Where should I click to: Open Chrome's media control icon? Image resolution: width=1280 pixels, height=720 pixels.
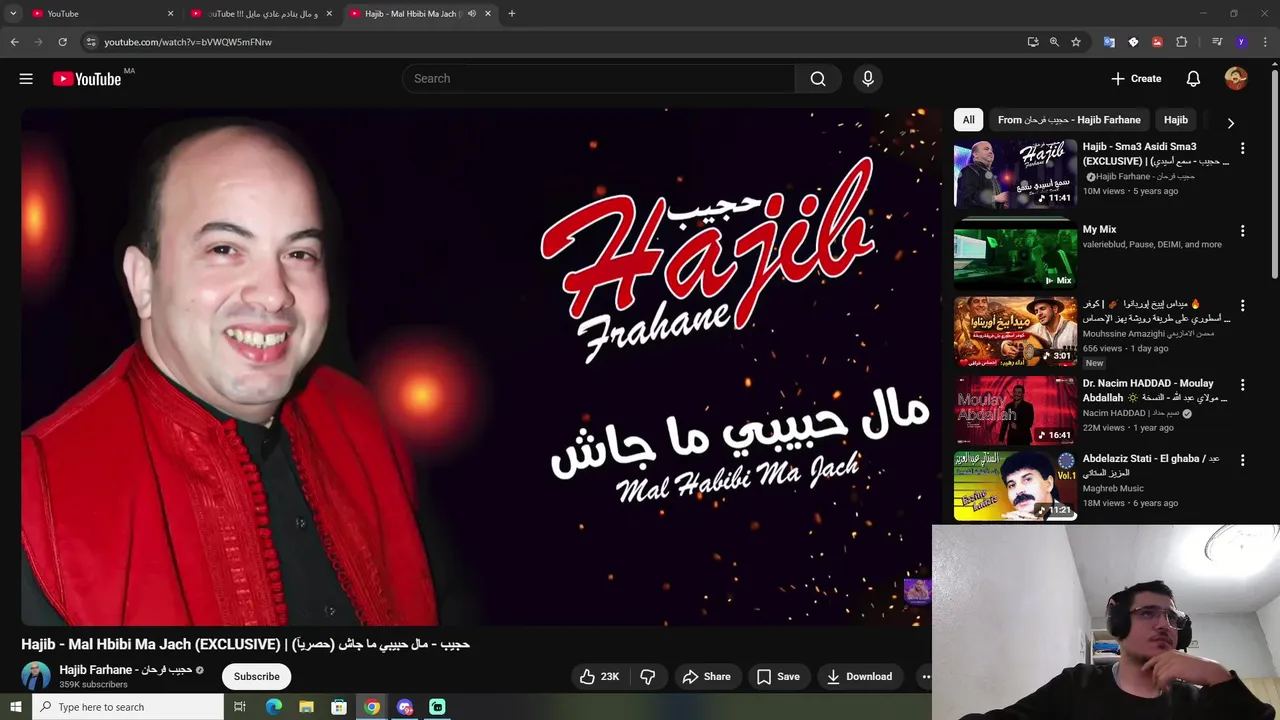1217,42
